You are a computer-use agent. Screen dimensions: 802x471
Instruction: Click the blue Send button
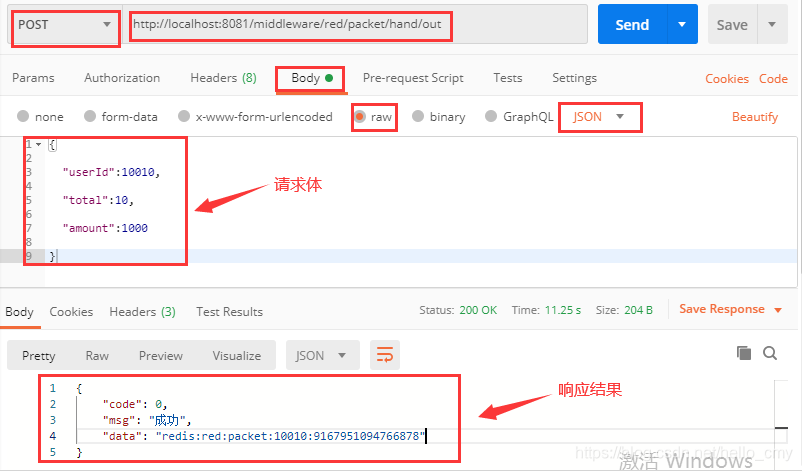tap(633, 24)
